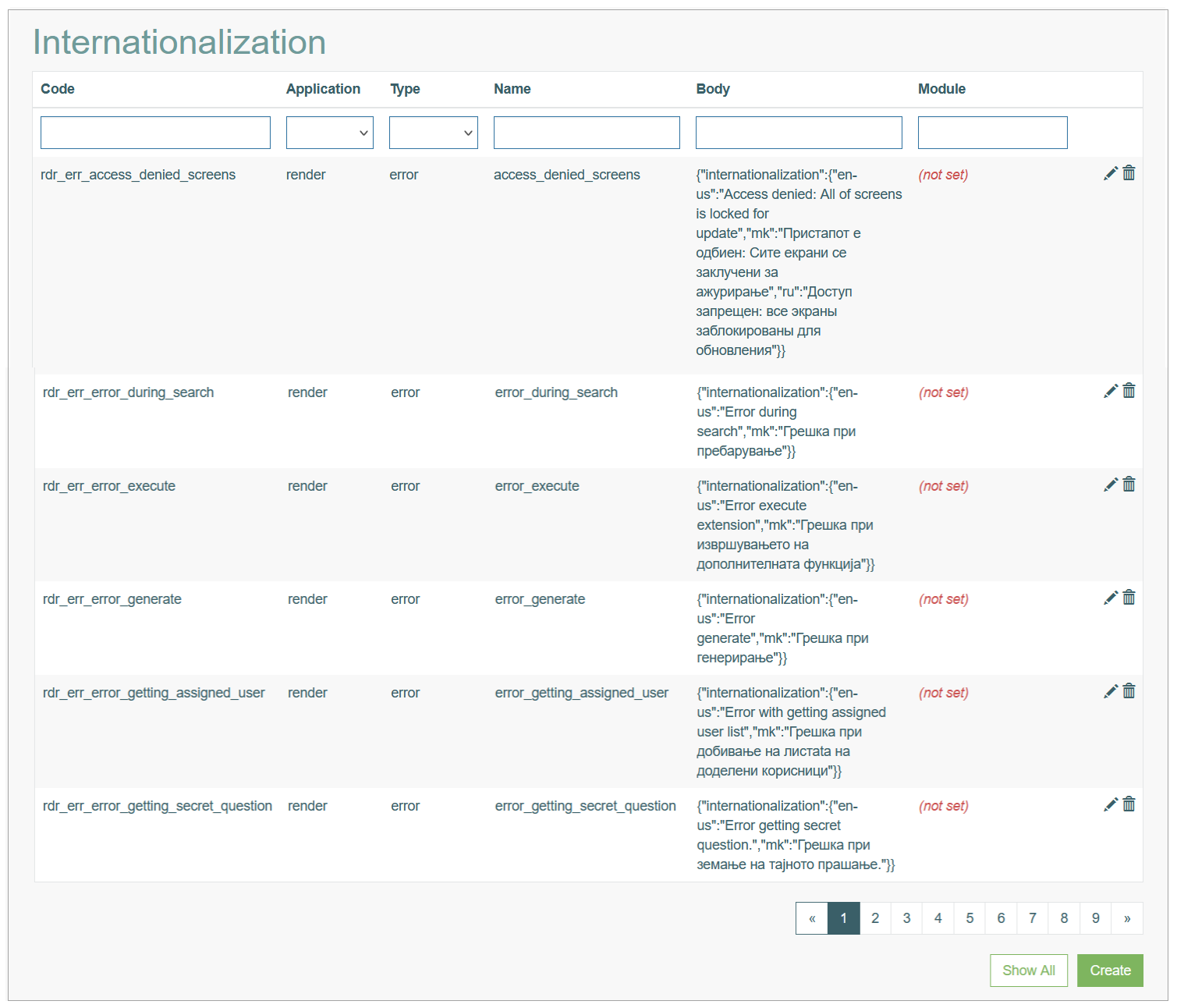Sort by Application column header
Image resolution: width=1177 pixels, height=1008 pixels.
pos(323,89)
